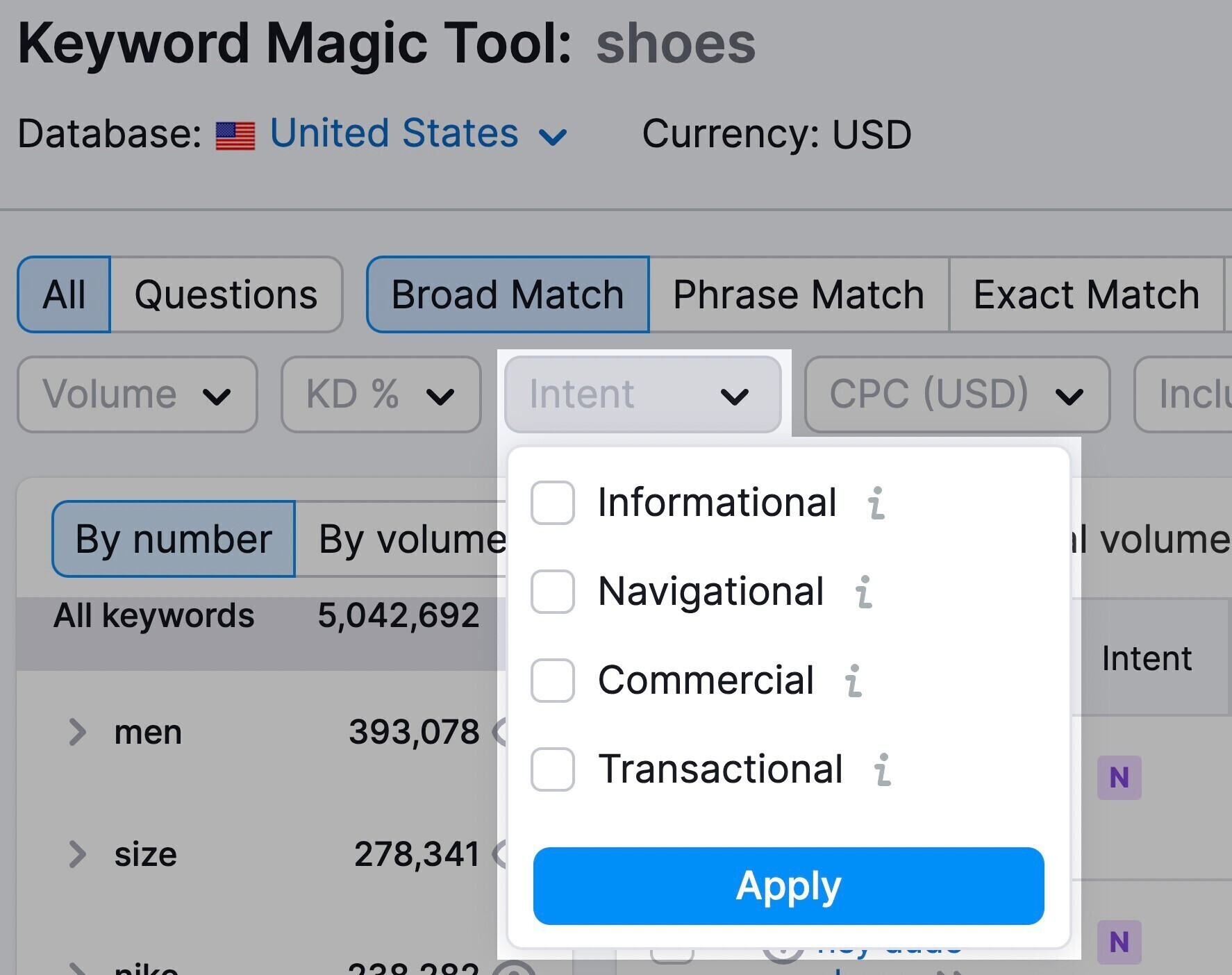Image resolution: width=1232 pixels, height=975 pixels.
Task: Click the info icon beside Navigational
Action: 864,592
